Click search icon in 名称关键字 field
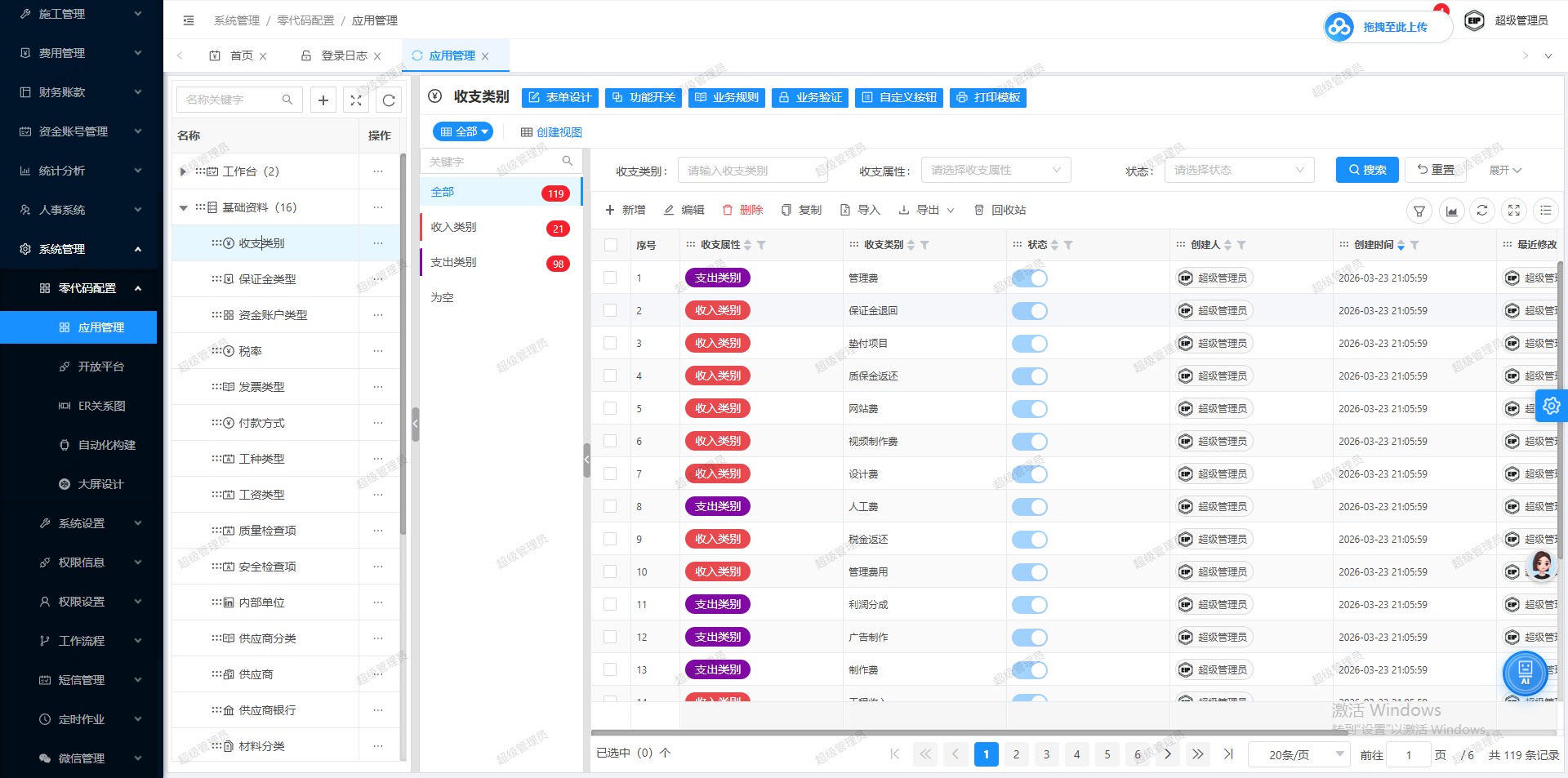1568x778 pixels. pyautogui.click(x=287, y=100)
